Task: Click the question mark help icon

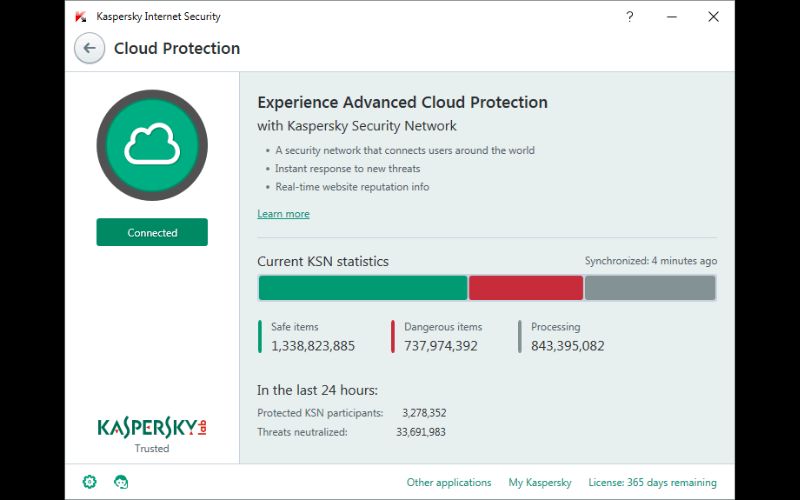Action: point(630,17)
